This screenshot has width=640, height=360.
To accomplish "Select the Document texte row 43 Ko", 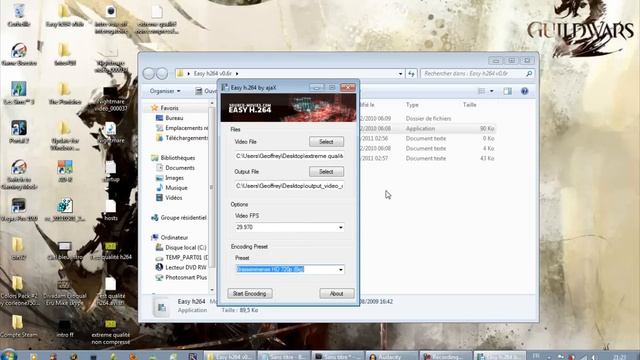I will [x=428, y=158].
